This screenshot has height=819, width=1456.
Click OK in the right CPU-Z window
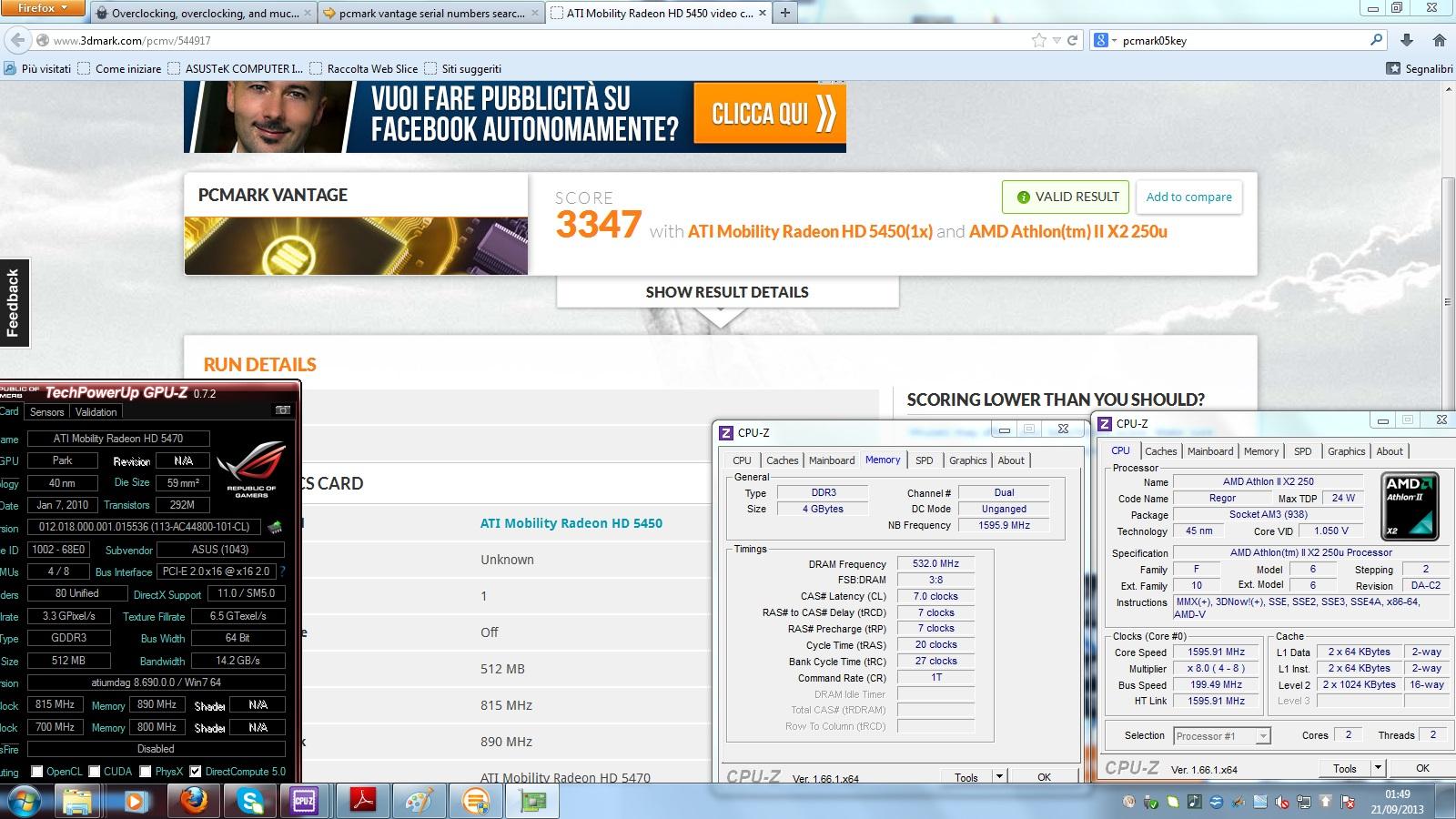[1422, 768]
